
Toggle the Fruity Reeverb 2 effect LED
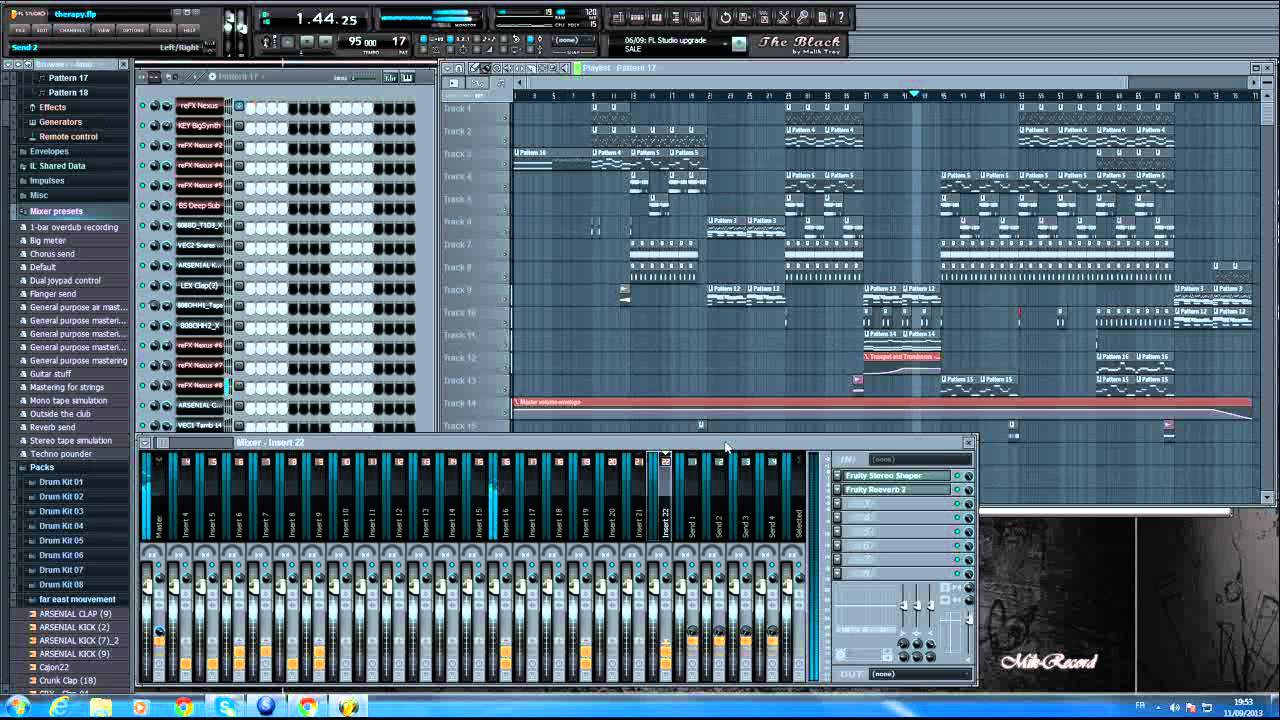pyautogui.click(x=957, y=490)
